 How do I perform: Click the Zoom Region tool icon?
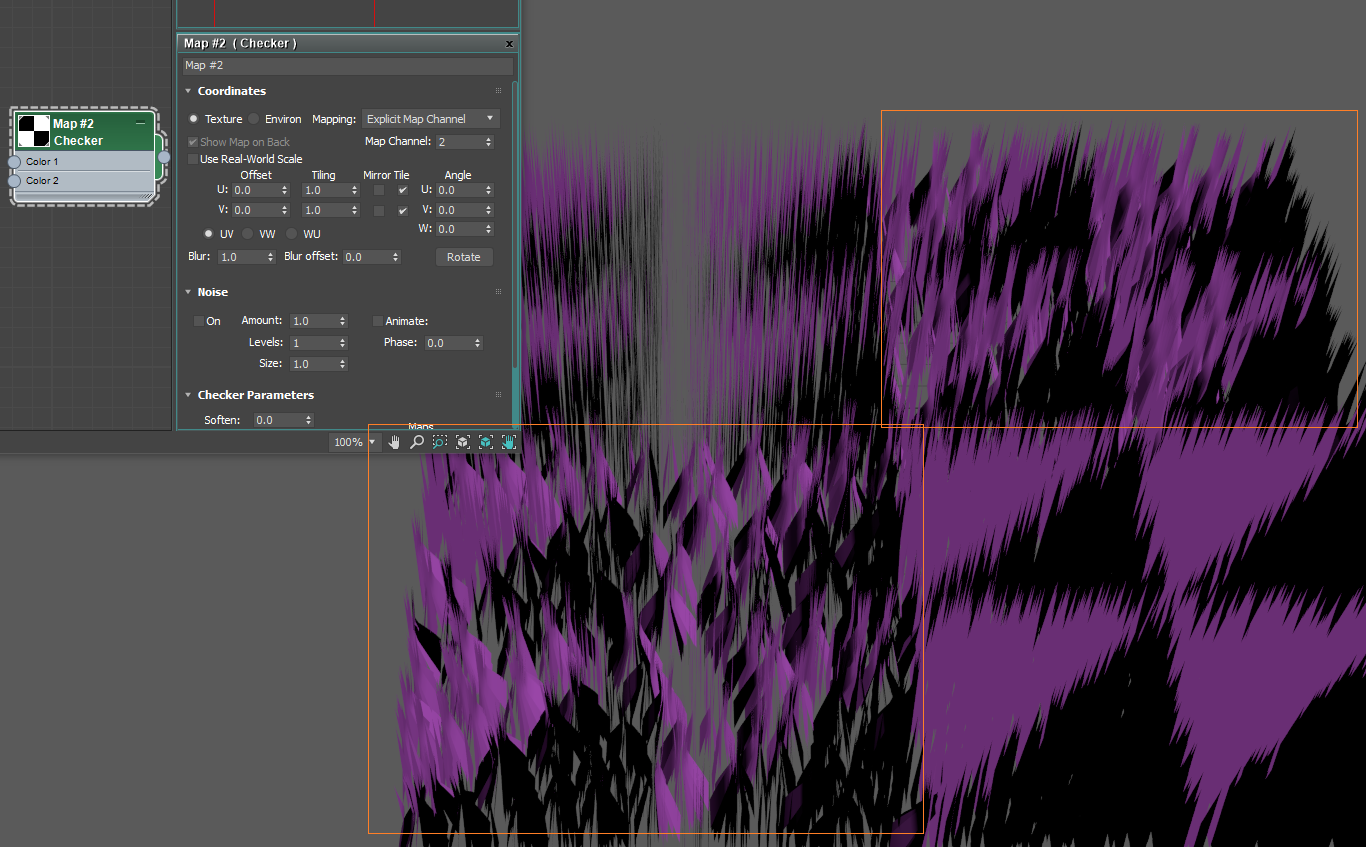440,442
